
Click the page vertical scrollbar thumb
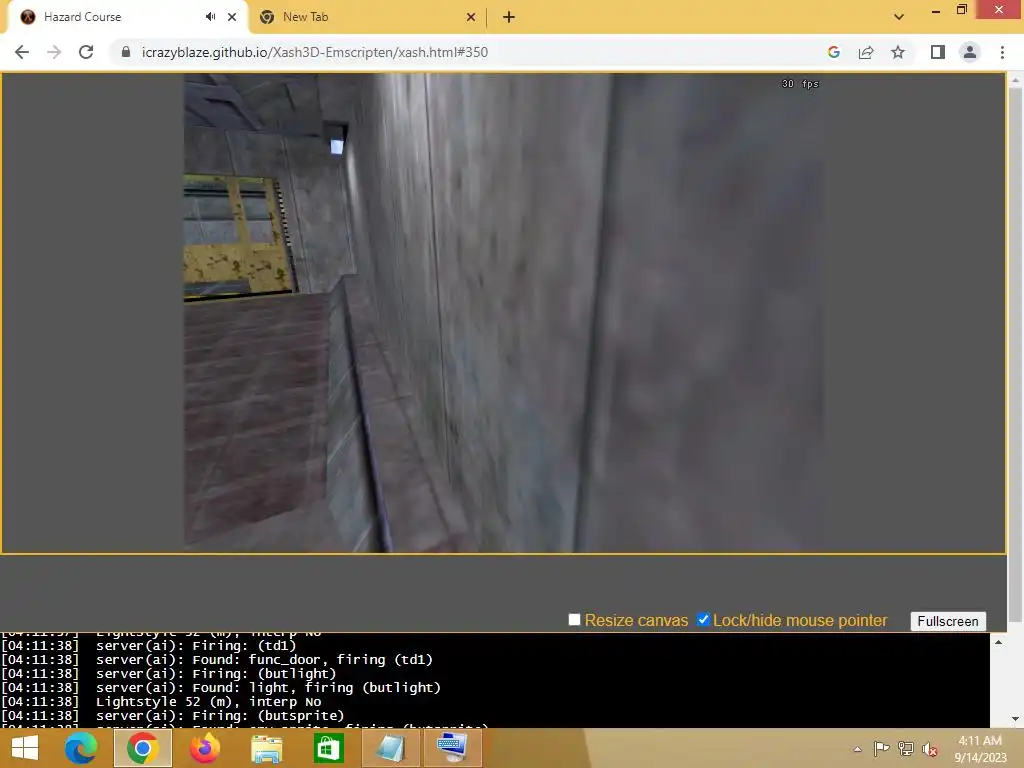[1016, 354]
